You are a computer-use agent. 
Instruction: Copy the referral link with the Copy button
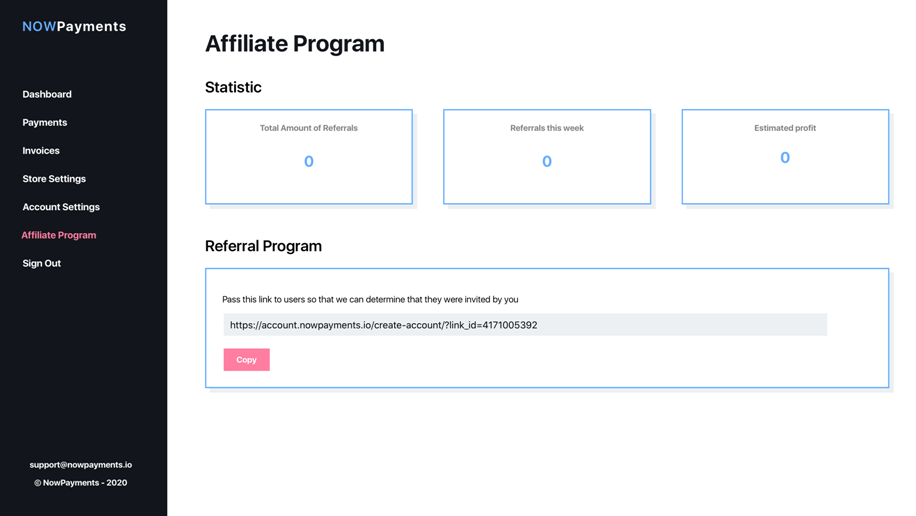[x=247, y=360]
